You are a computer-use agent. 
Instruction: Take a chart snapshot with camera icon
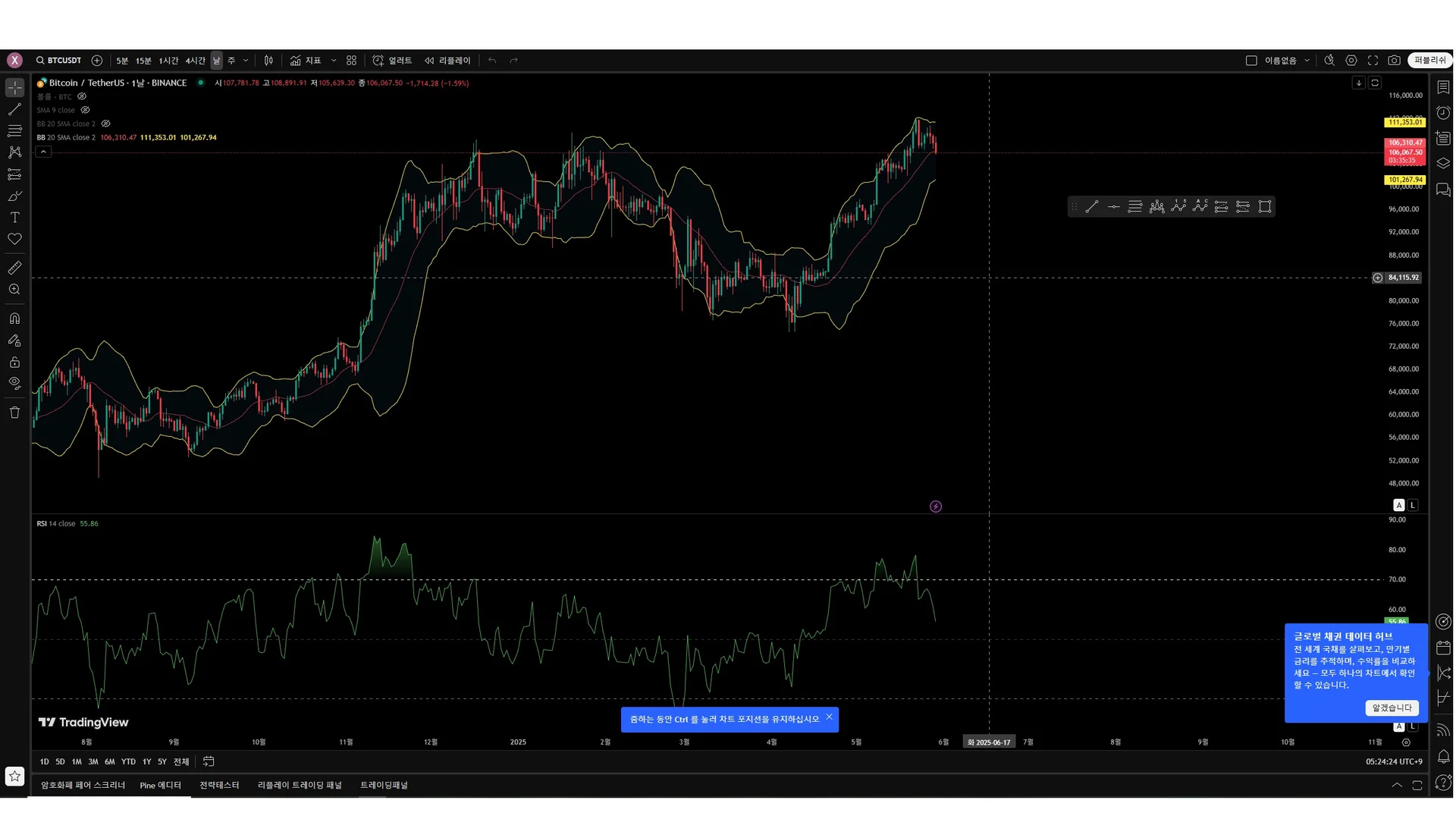(x=1394, y=61)
